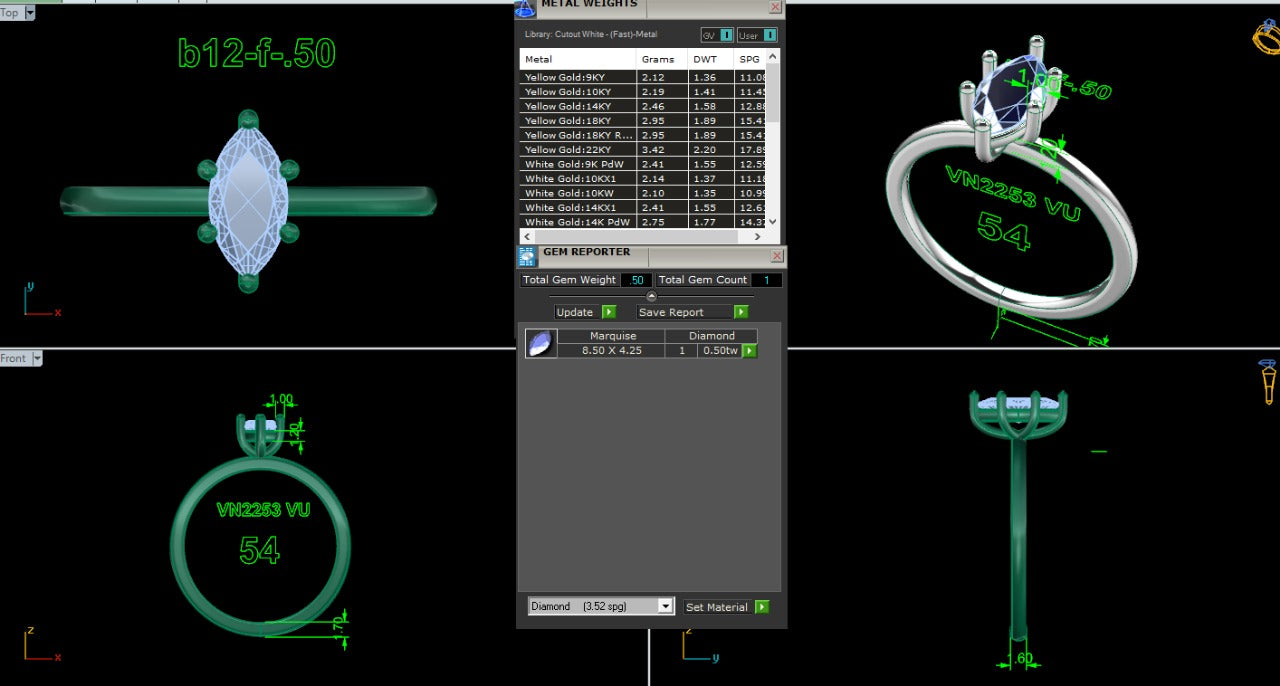
Task: Open the Diamond (3.52 spg) material dropdown
Action: (666, 606)
